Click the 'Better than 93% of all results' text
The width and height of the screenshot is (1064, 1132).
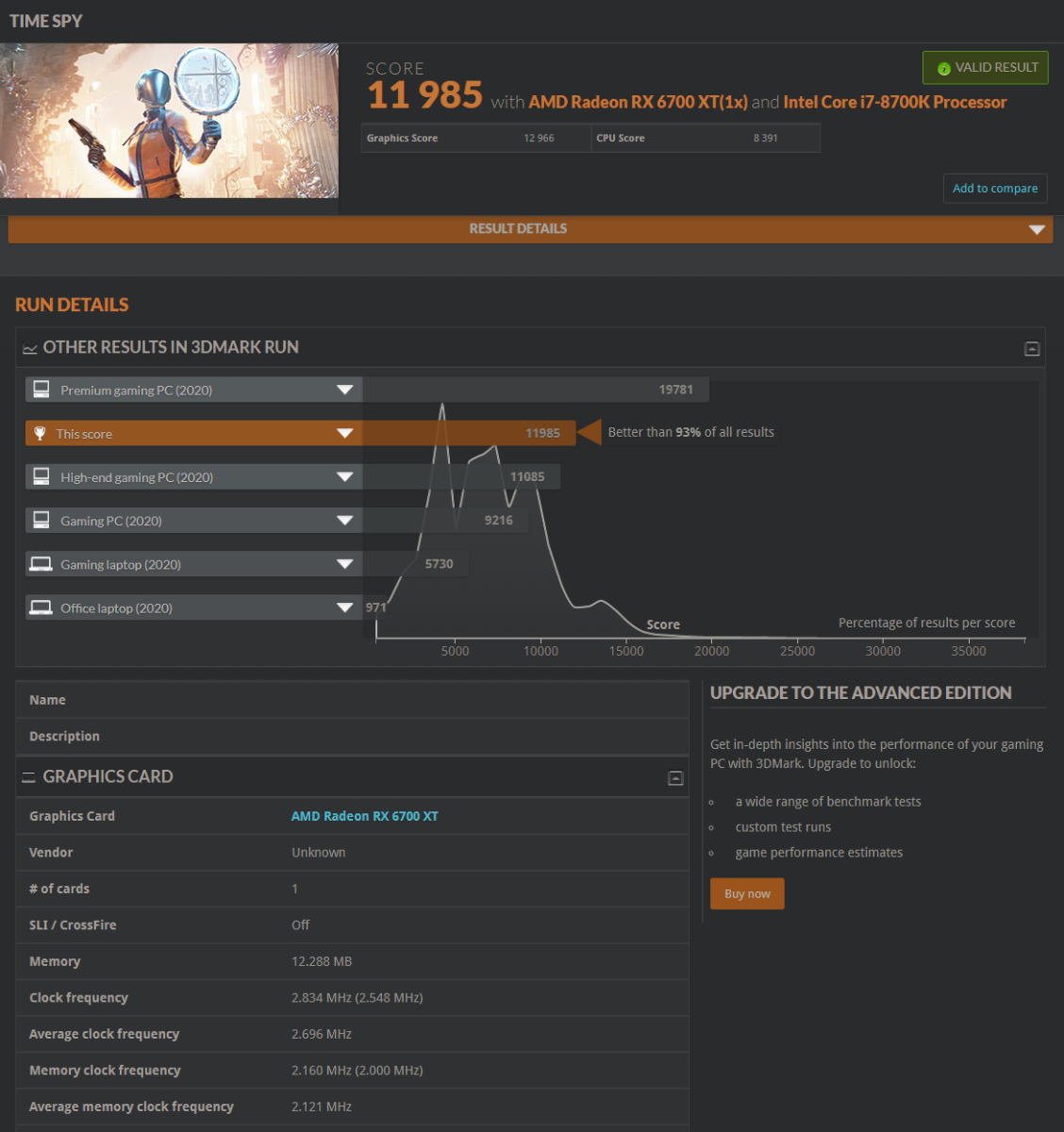click(x=690, y=432)
